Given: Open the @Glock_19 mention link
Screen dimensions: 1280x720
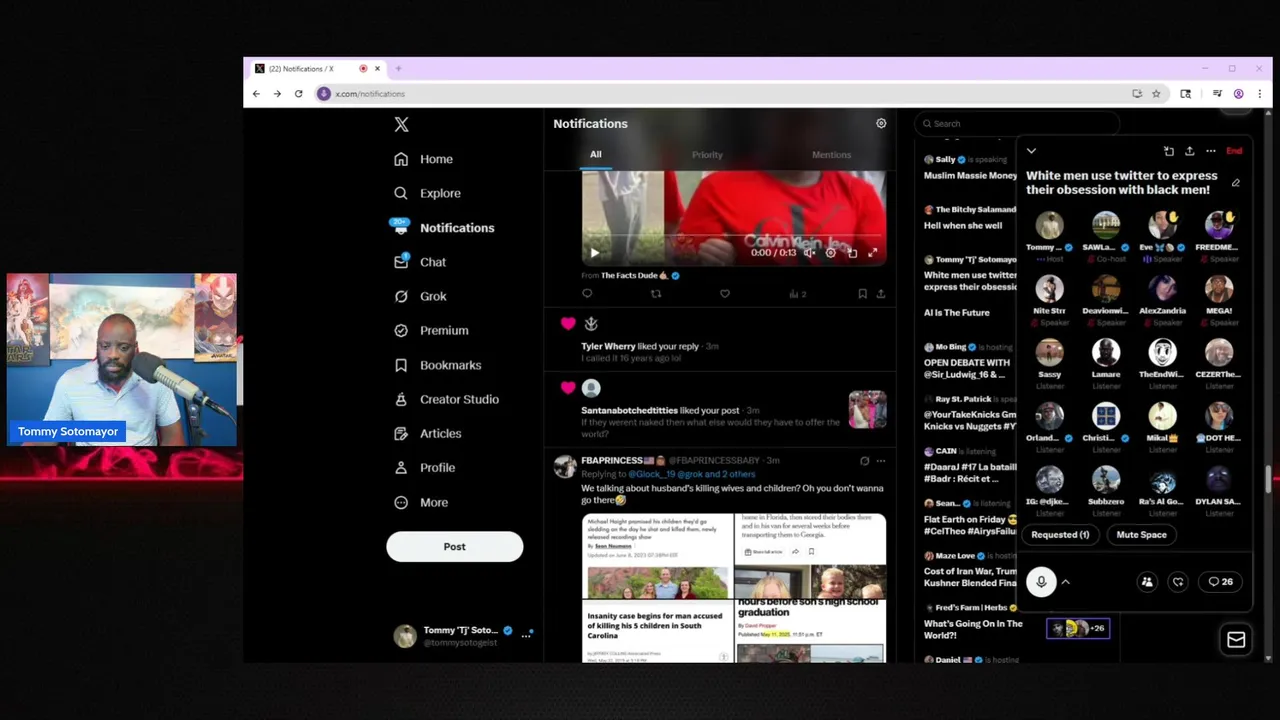Looking at the screenshot, I should tap(650, 474).
